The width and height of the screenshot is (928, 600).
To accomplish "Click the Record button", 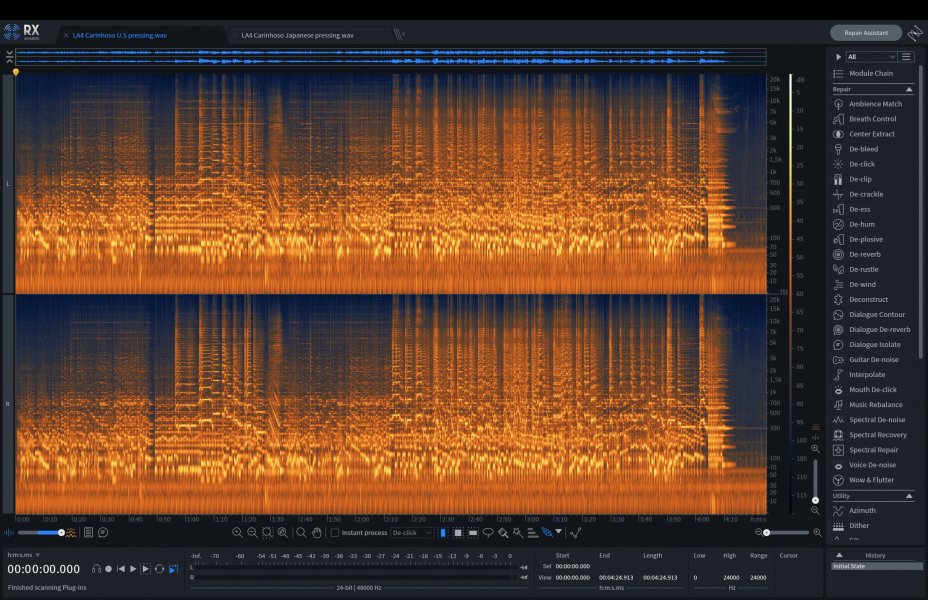I will click(x=108, y=569).
